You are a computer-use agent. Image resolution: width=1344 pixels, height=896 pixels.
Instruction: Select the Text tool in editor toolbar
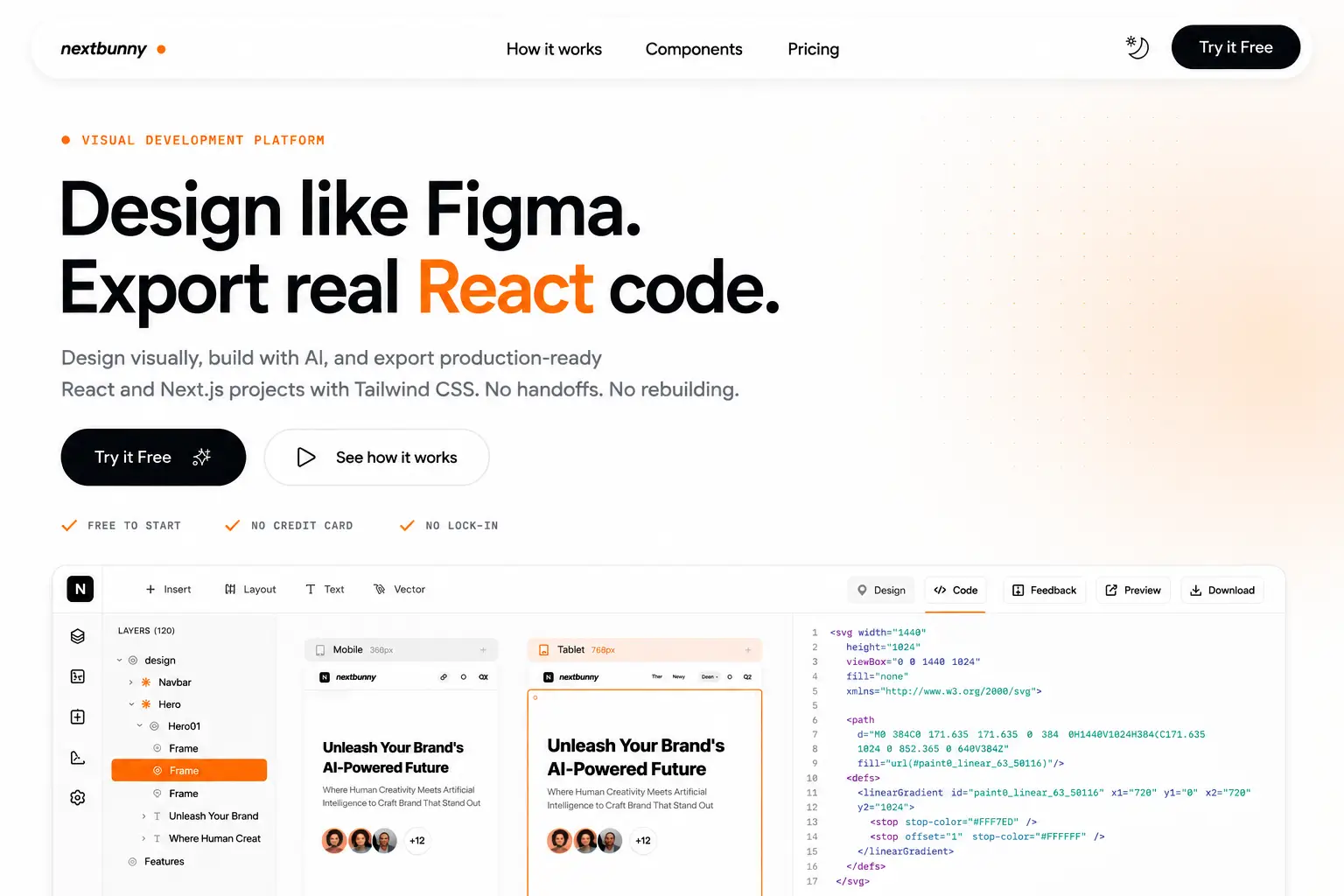coord(325,589)
